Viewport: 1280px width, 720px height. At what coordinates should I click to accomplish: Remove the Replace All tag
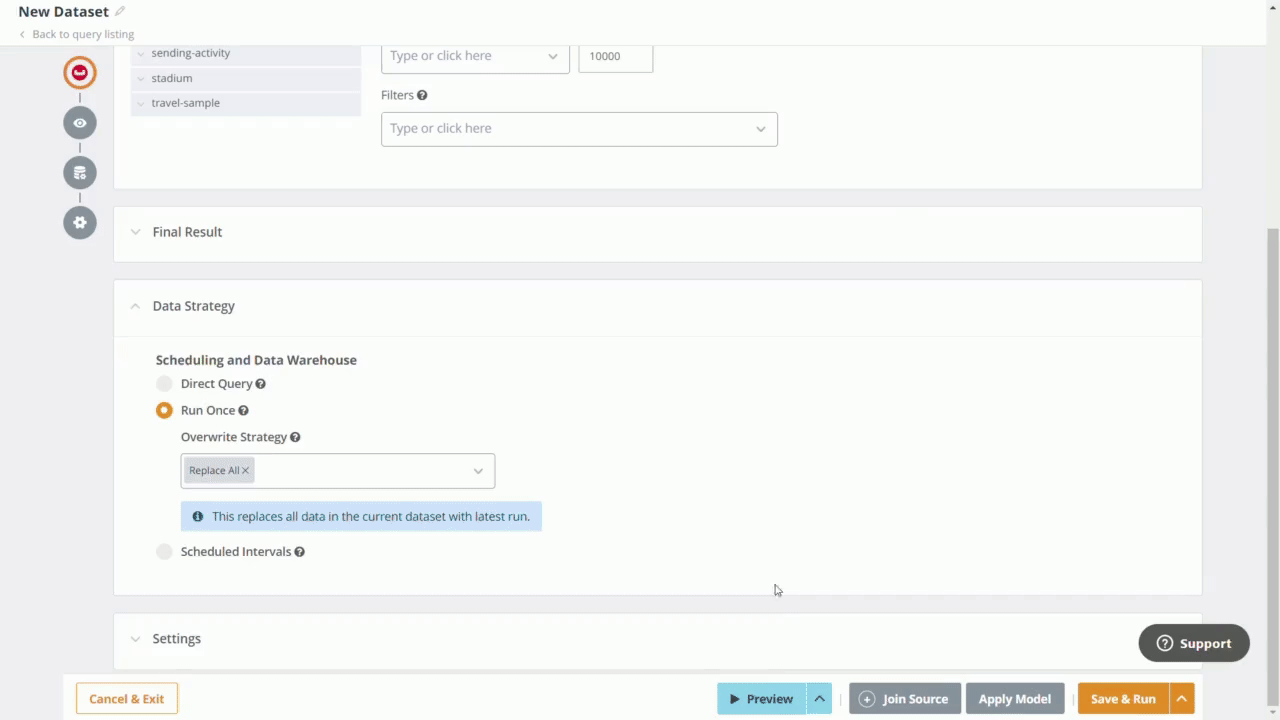click(245, 470)
